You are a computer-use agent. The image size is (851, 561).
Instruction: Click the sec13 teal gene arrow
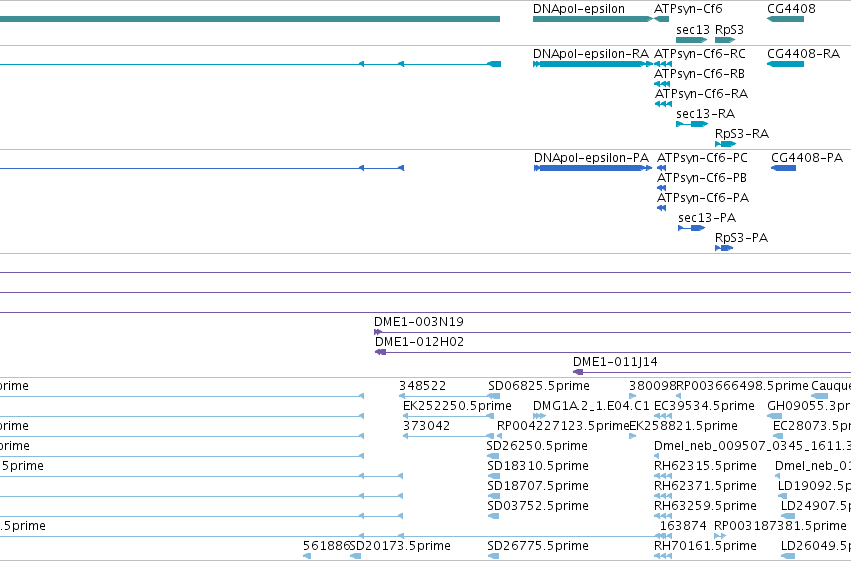click(691, 40)
